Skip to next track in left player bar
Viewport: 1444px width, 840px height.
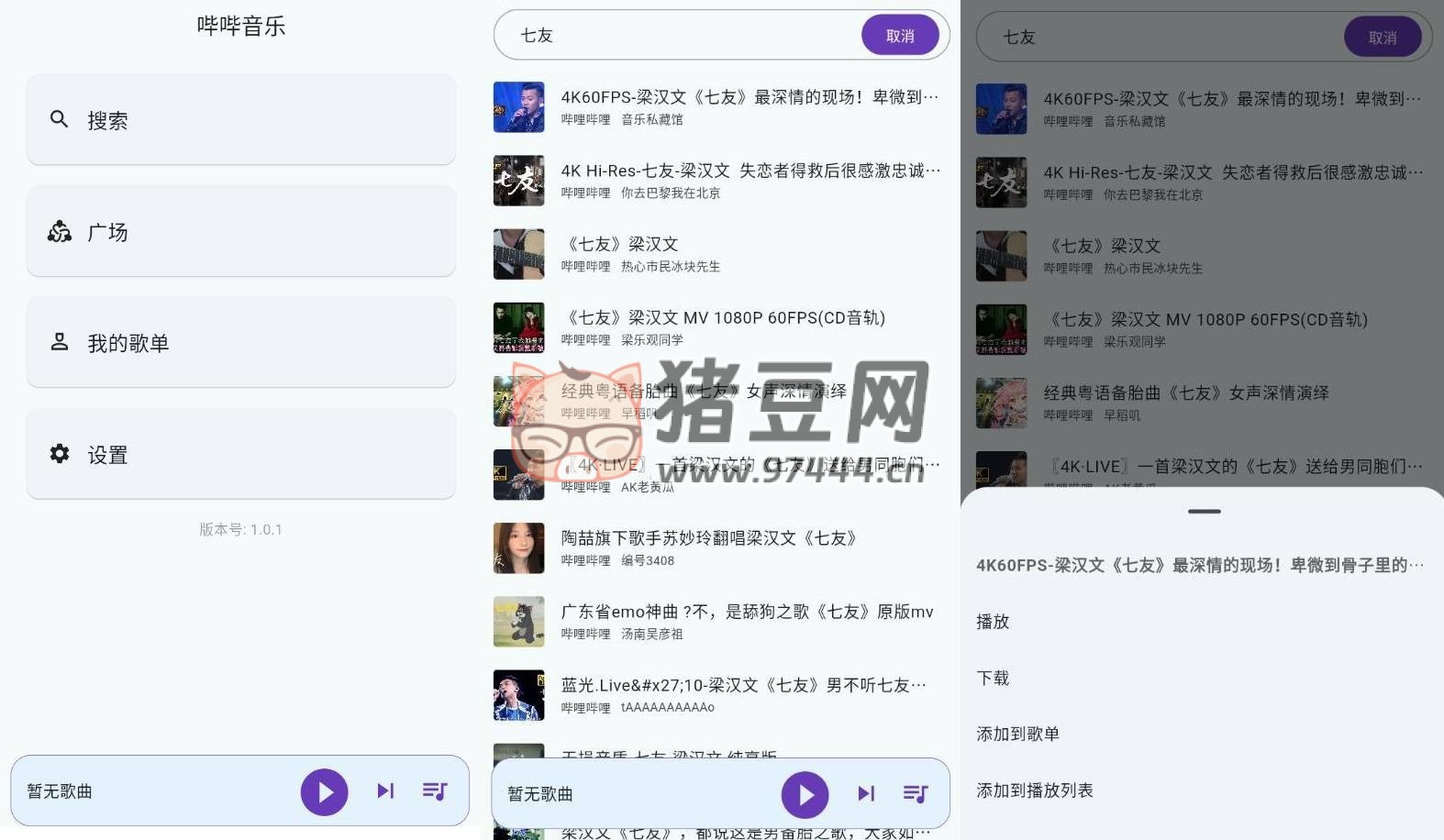pos(385,790)
